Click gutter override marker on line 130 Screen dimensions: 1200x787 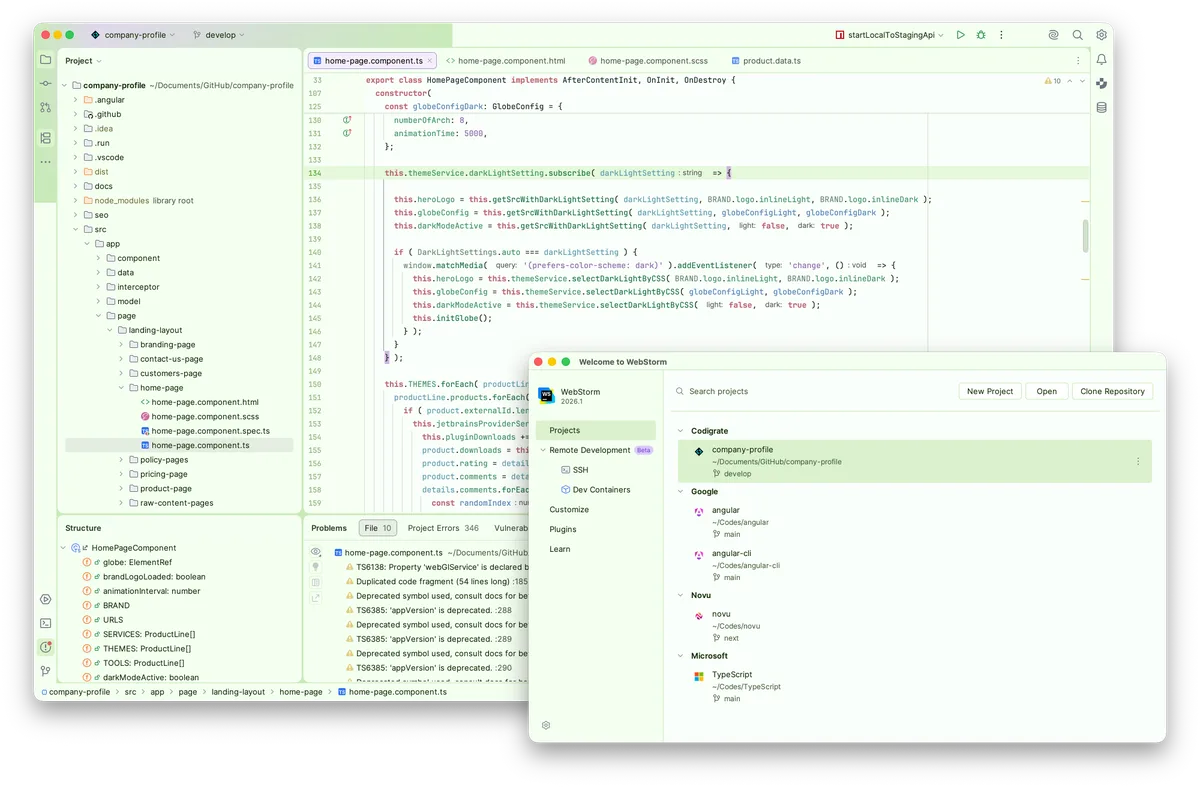tap(347, 120)
